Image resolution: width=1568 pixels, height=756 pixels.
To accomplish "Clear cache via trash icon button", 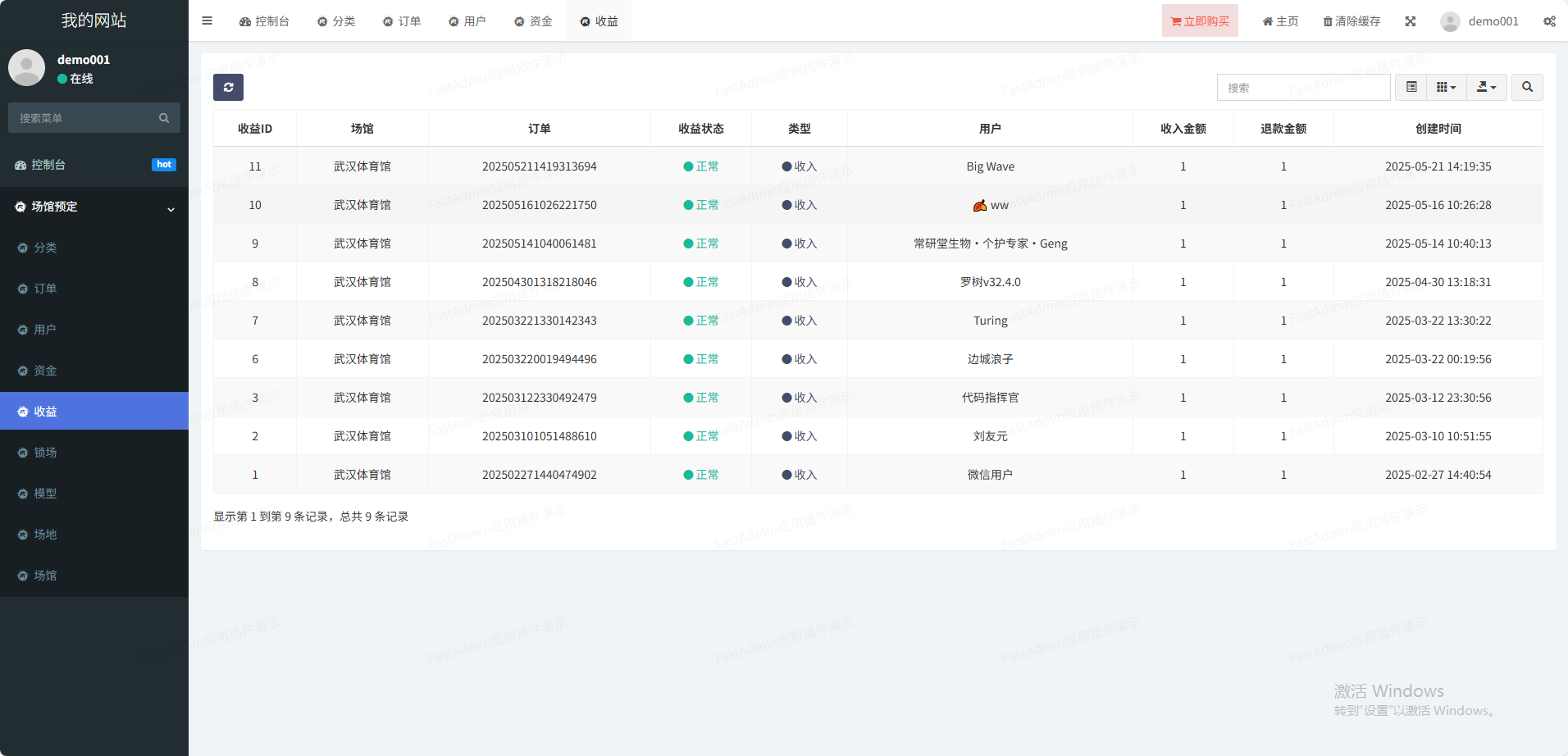I will click(x=1351, y=21).
